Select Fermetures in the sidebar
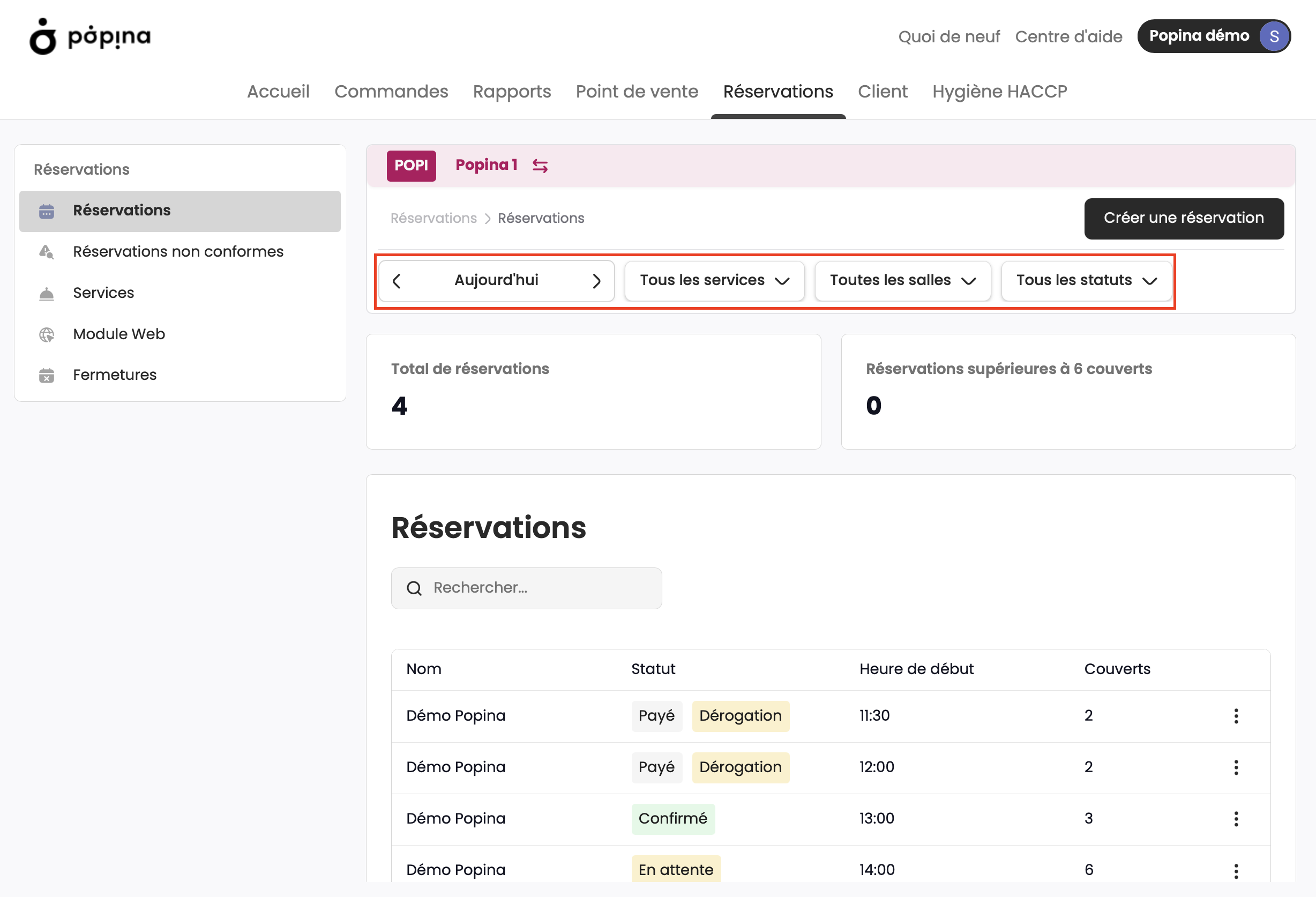1316x897 pixels. pyautogui.click(x=180, y=376)
